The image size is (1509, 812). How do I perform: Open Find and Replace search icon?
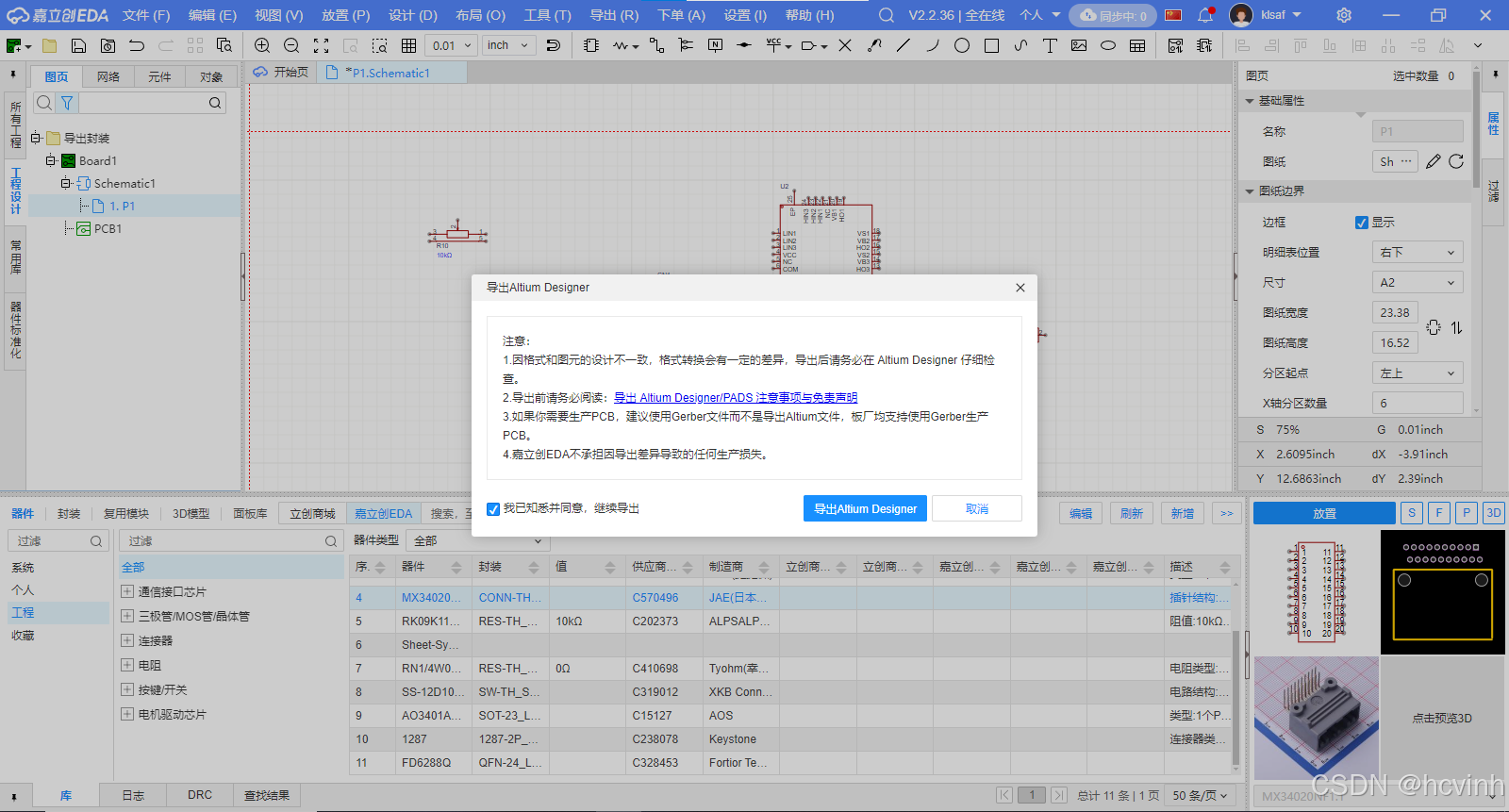click(224, 45)
